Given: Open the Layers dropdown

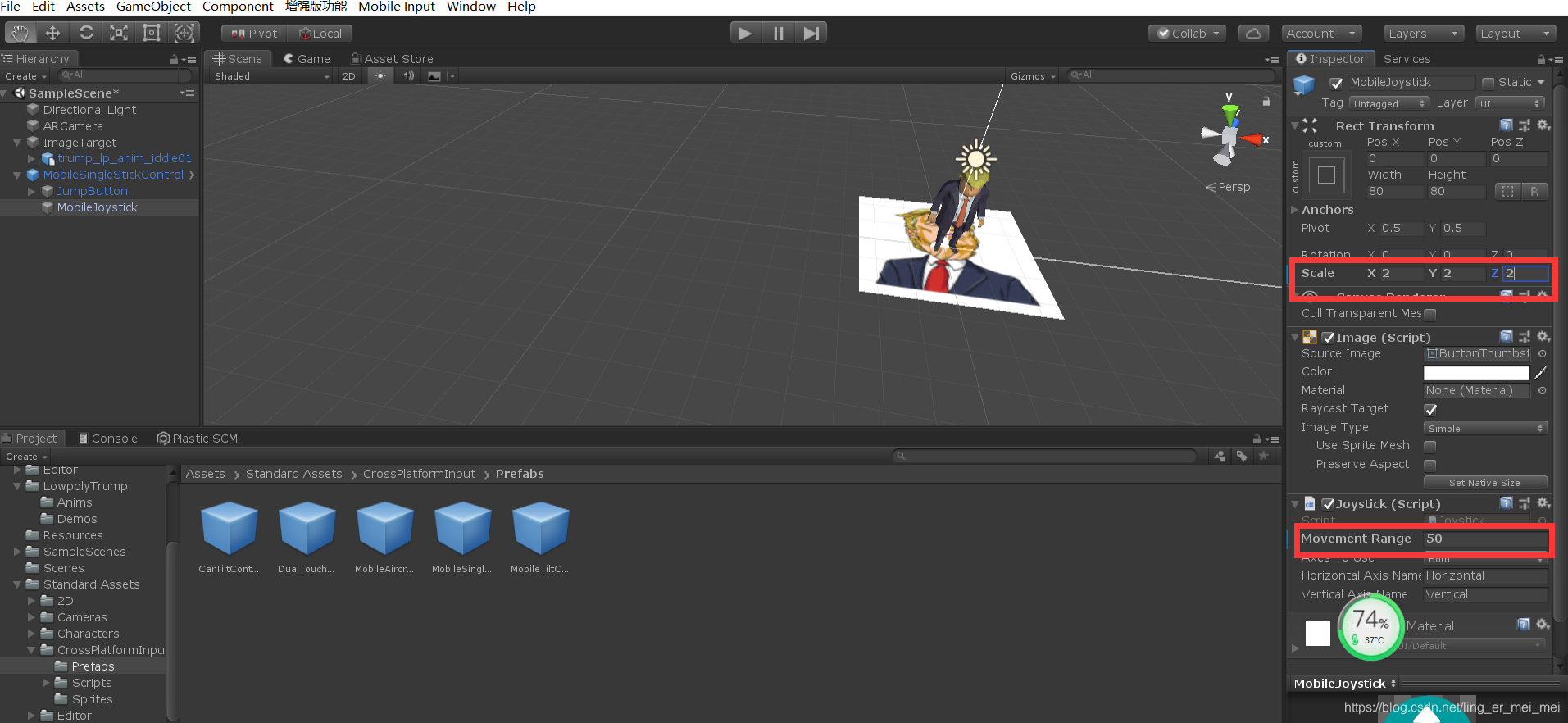Looking at the screenshot, I should (1423, 34).
